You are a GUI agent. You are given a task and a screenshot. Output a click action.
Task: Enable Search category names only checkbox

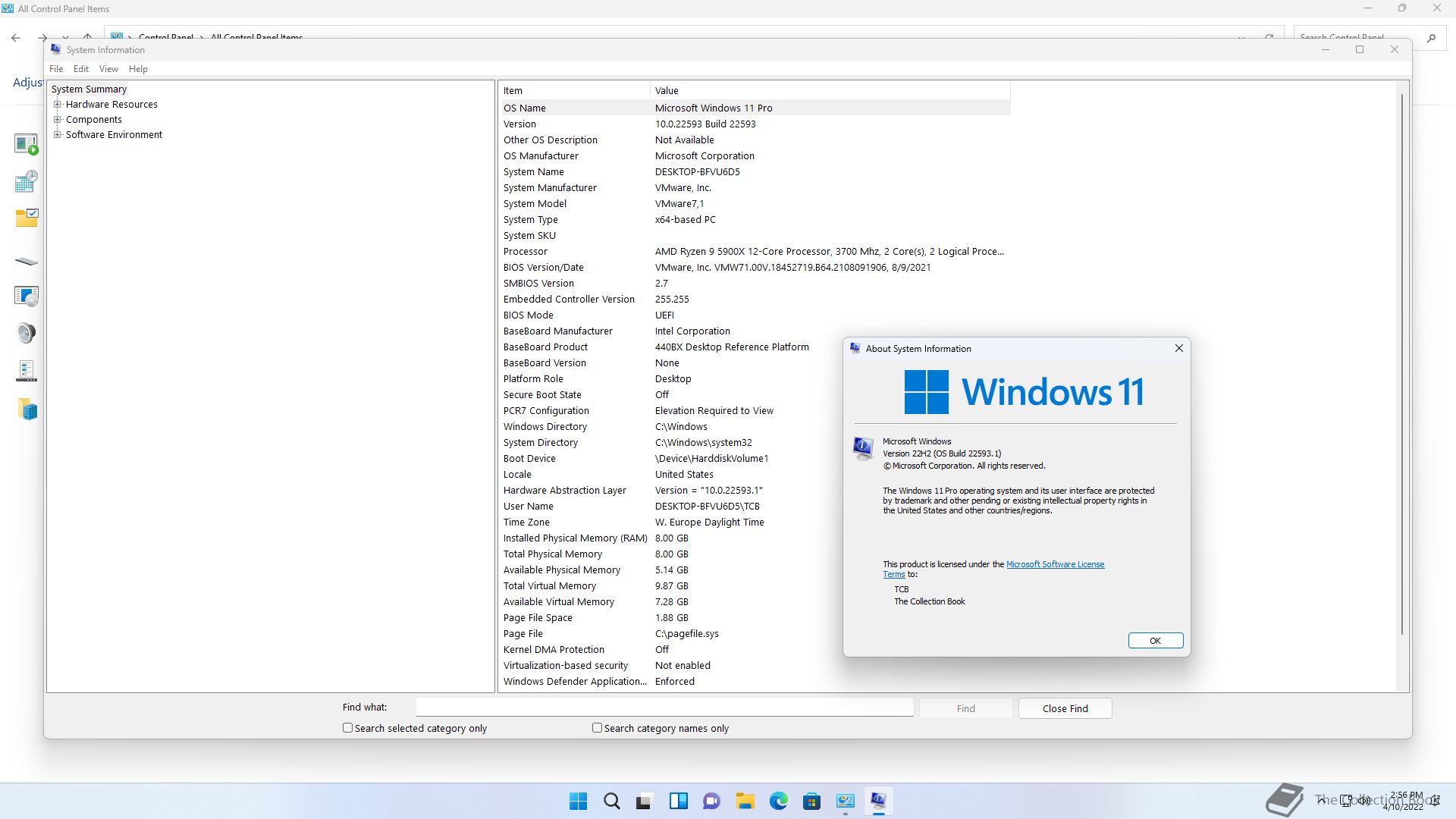point(597,727)
